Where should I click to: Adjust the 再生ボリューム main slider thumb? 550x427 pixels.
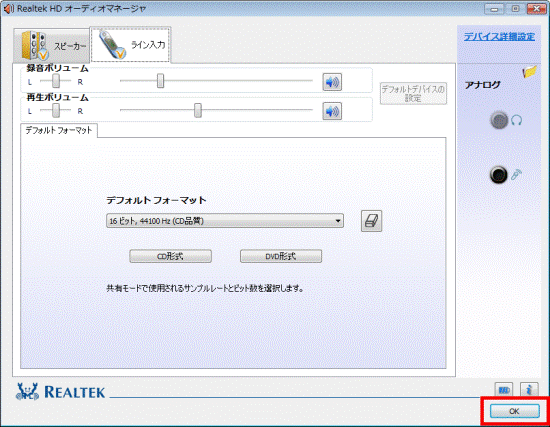pos(198,110)
